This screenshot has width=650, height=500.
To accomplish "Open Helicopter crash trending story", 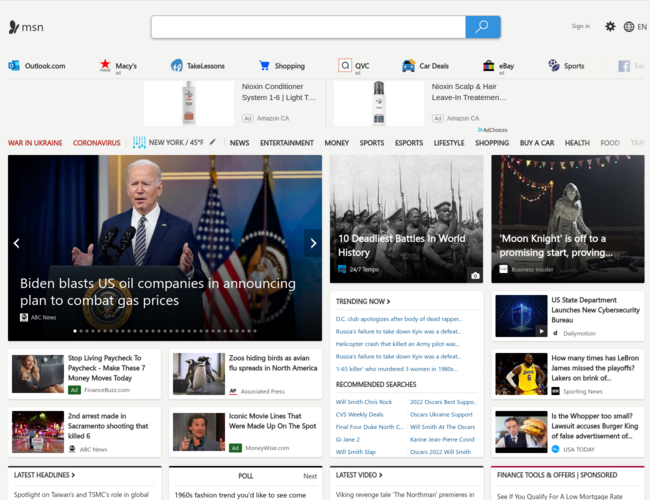I will point(397,344).
